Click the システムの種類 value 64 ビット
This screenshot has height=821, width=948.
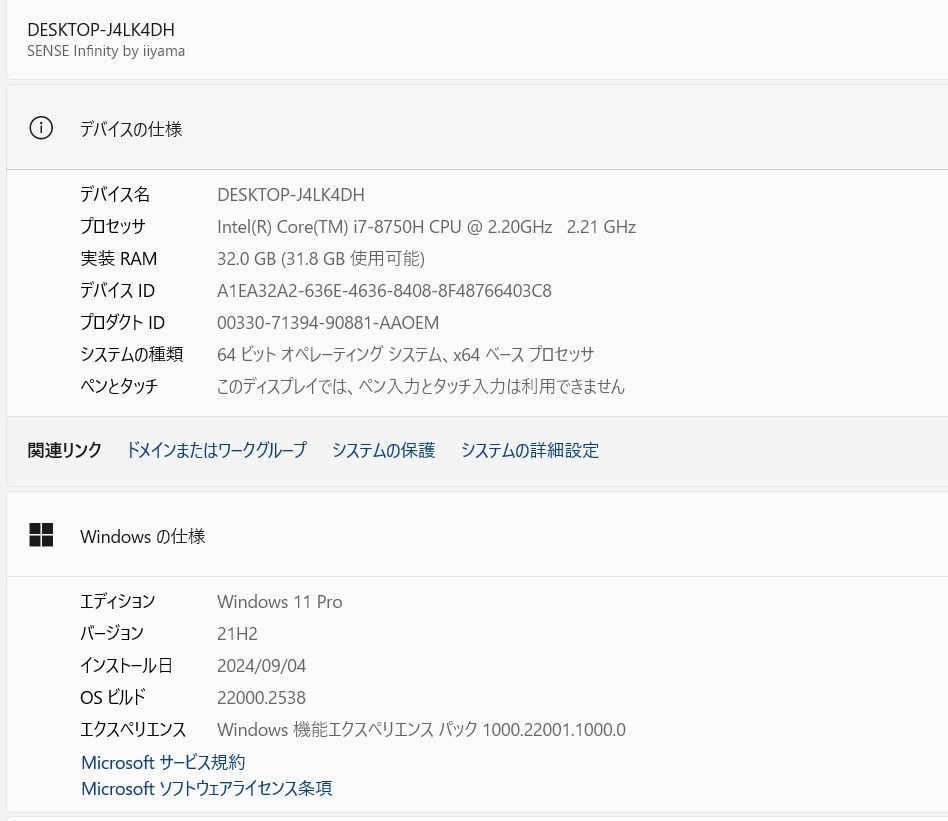pyautogui.click(x=406, y=354)
